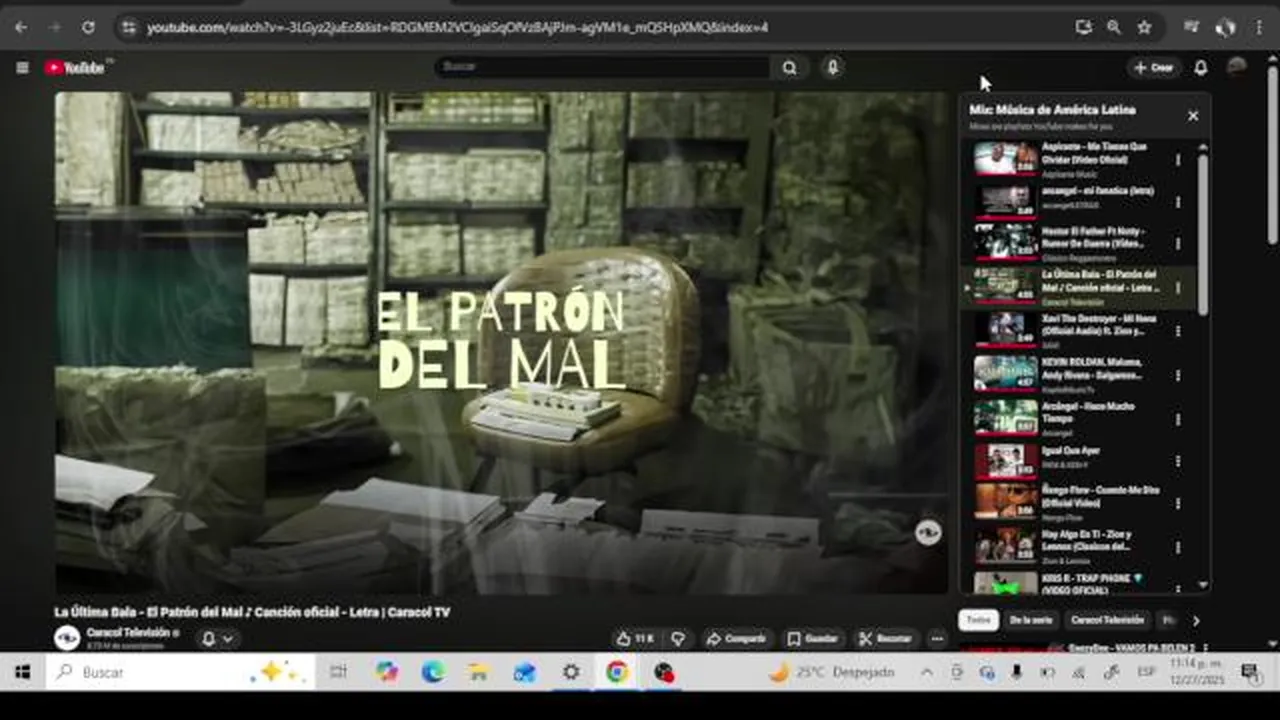Open File Explorer from the taskbar

click(x=478, y=673)
